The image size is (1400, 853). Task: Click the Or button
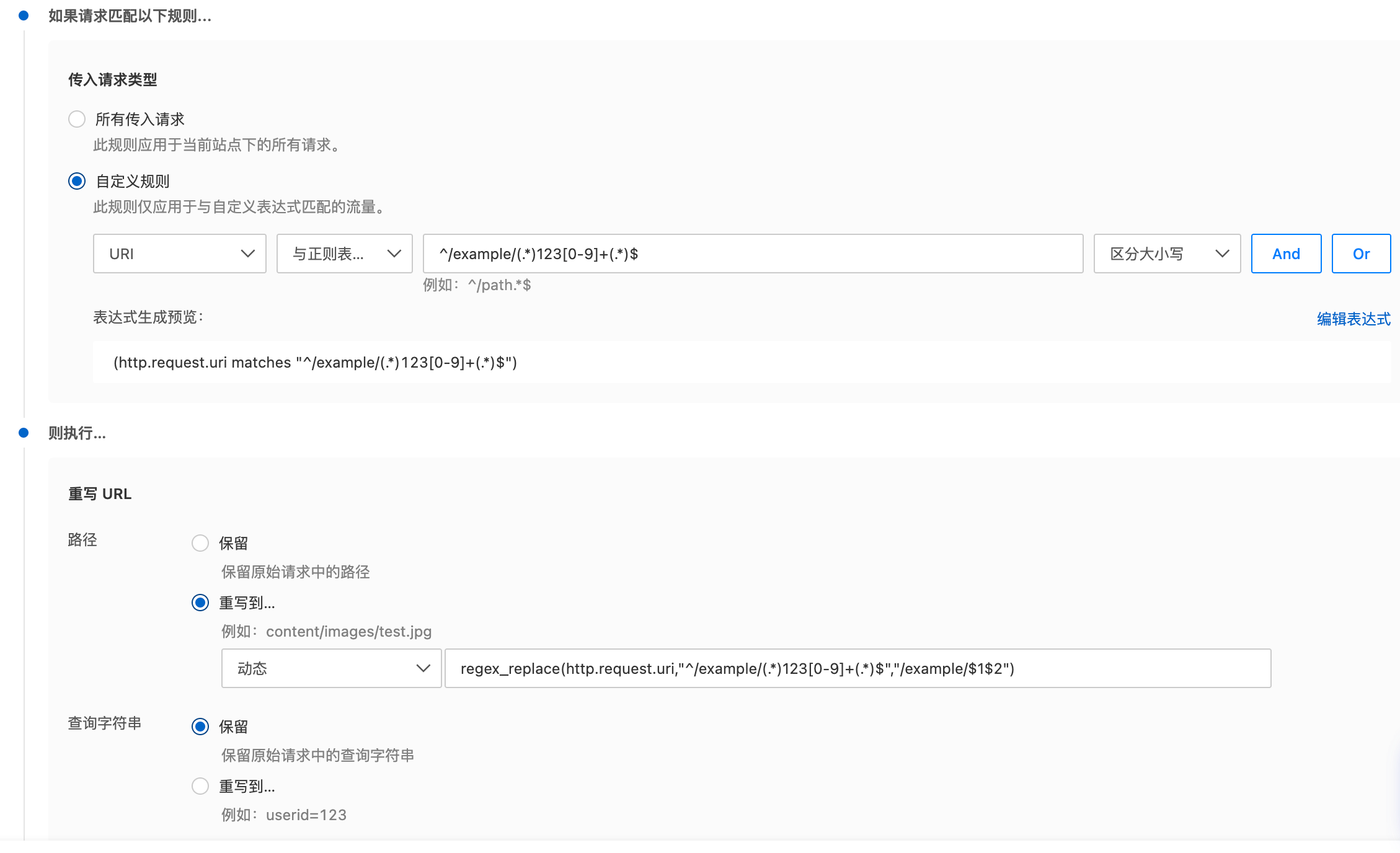(x=1361, y=254)
